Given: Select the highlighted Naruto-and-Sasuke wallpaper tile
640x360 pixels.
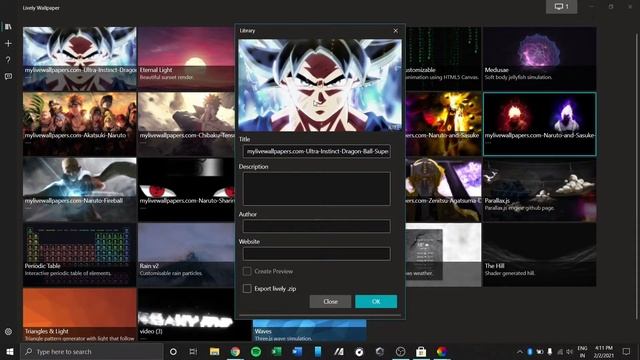Looking at the screenshot, I should click(x=540, y=124).
